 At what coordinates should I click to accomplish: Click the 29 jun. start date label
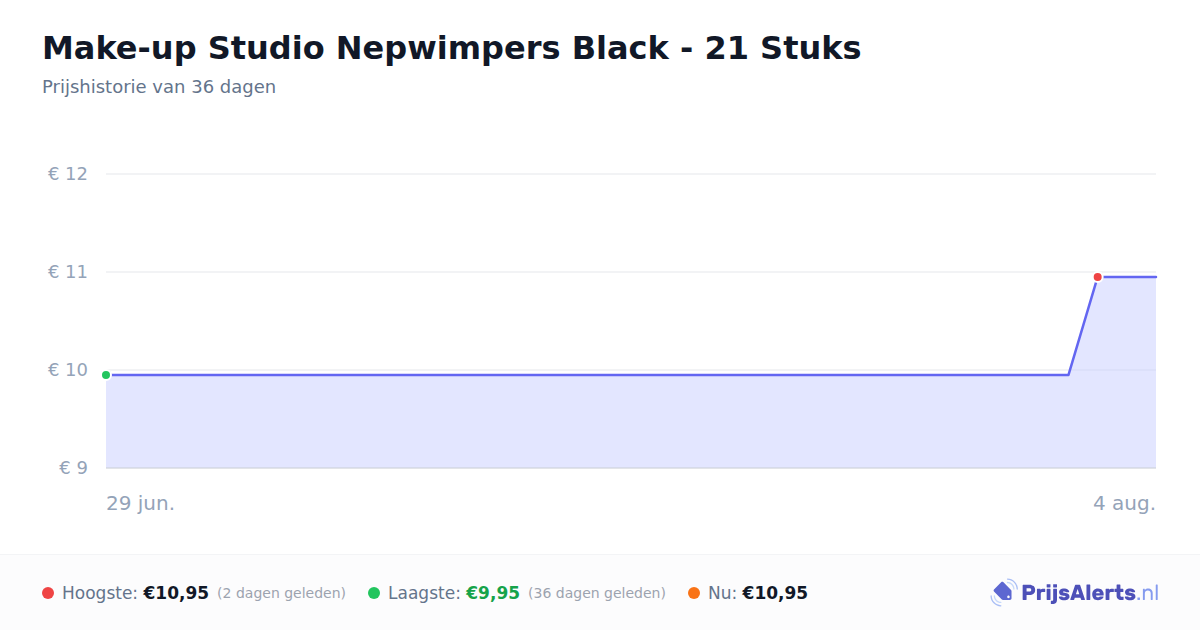(141, 503)
